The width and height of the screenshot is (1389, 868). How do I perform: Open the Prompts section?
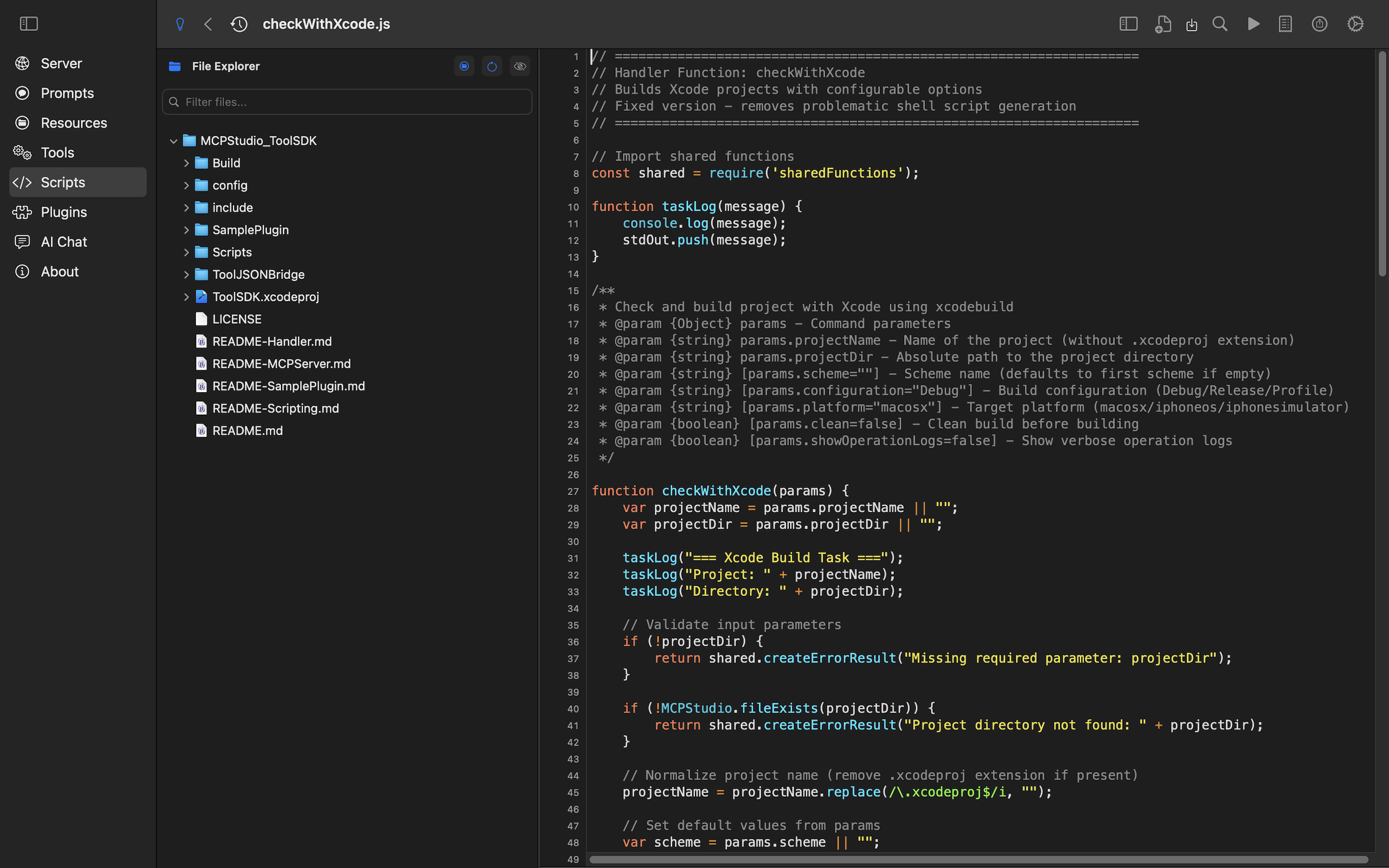coord(78,93)
